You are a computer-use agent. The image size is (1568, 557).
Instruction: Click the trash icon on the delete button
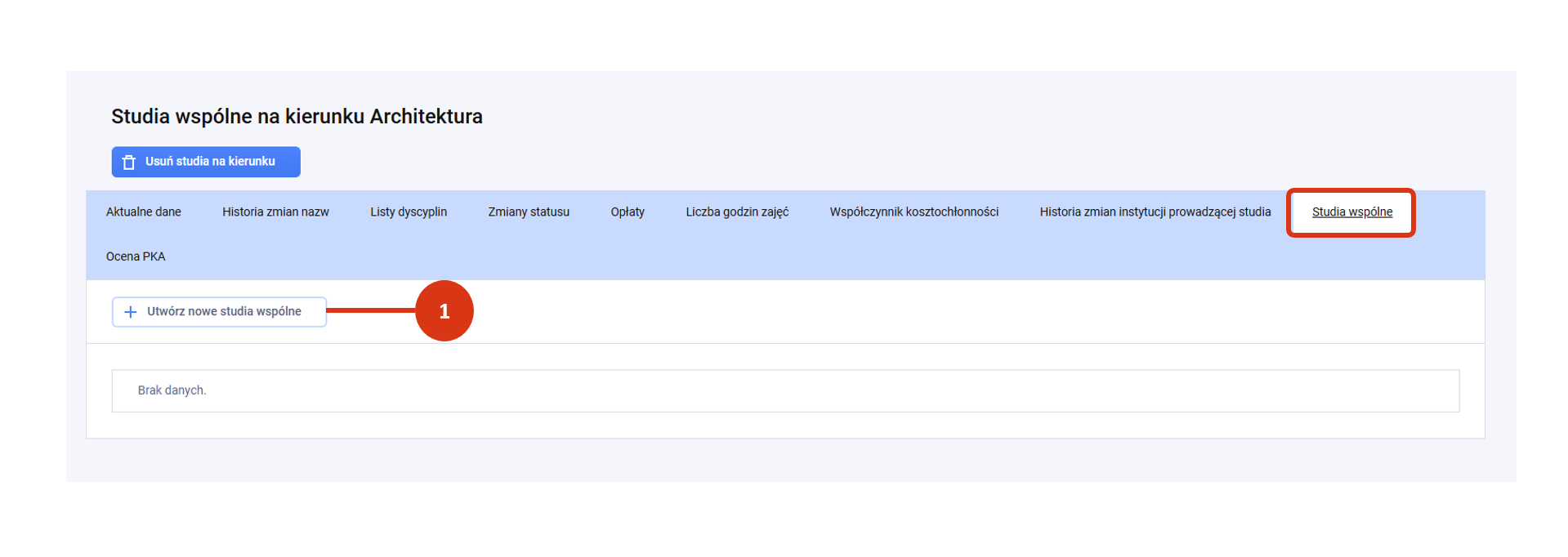point(129,163)
